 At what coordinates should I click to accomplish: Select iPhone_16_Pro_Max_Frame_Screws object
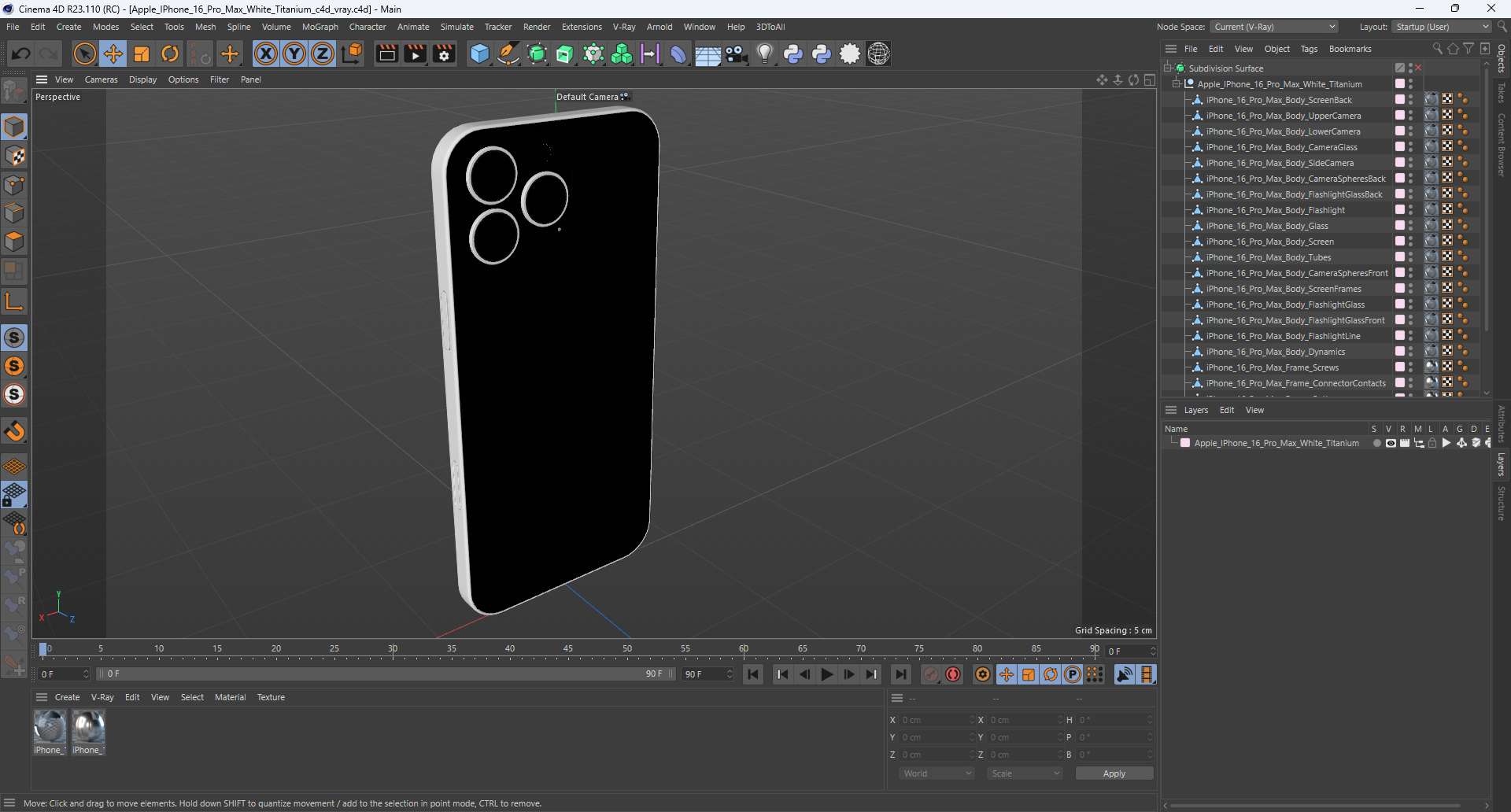click(1272, 367)
